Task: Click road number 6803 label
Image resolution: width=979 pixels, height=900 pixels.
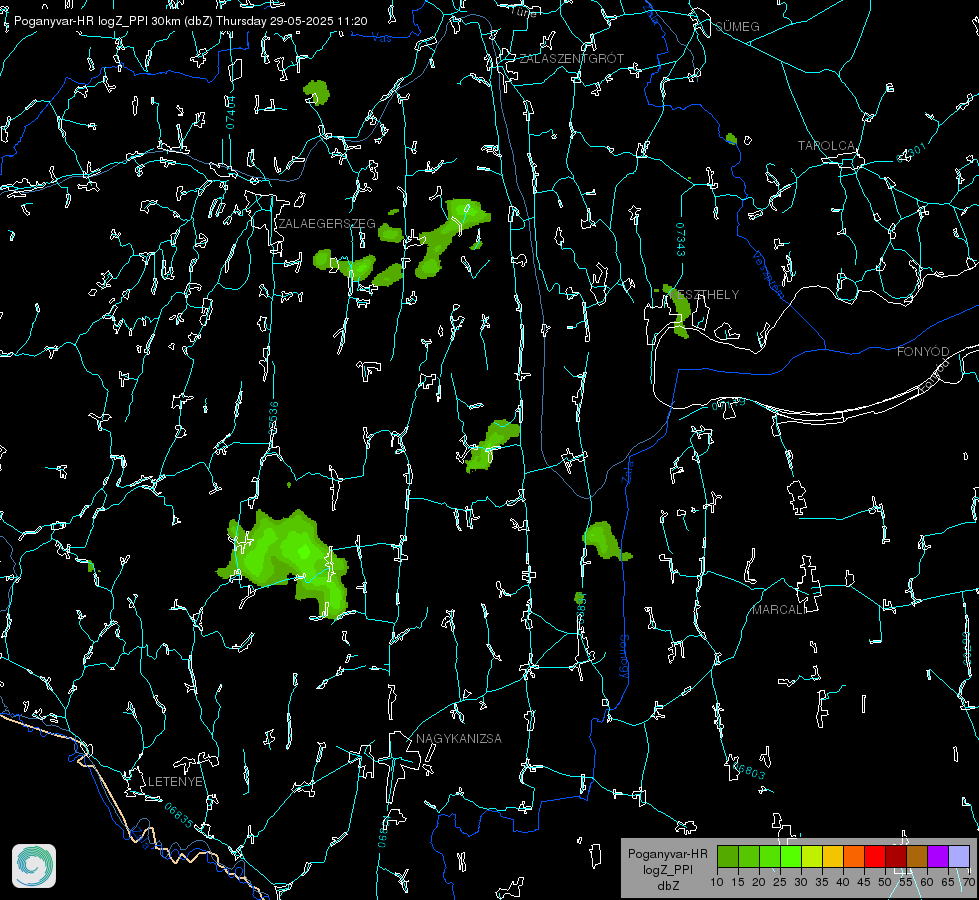Action: [750, 772]
